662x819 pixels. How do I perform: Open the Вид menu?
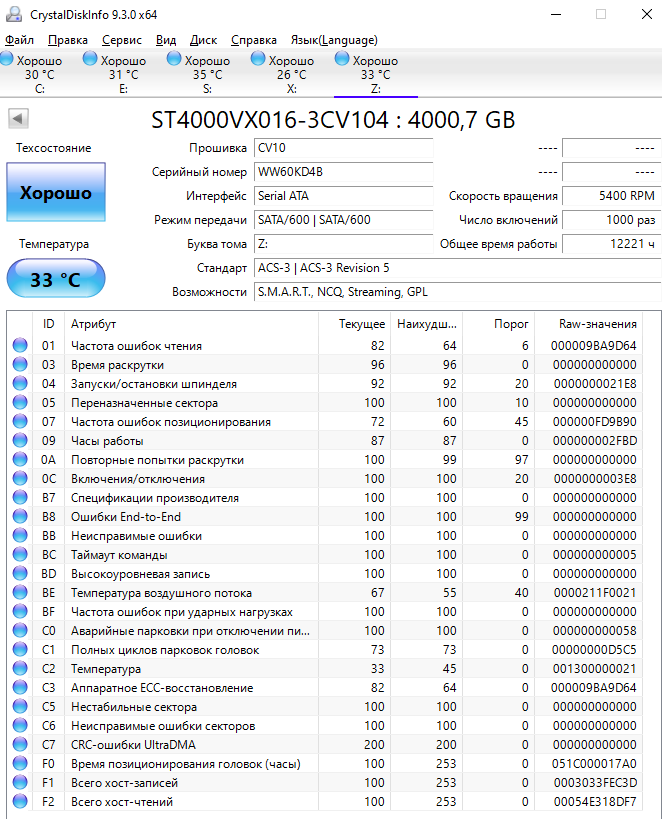pos(166,40)
